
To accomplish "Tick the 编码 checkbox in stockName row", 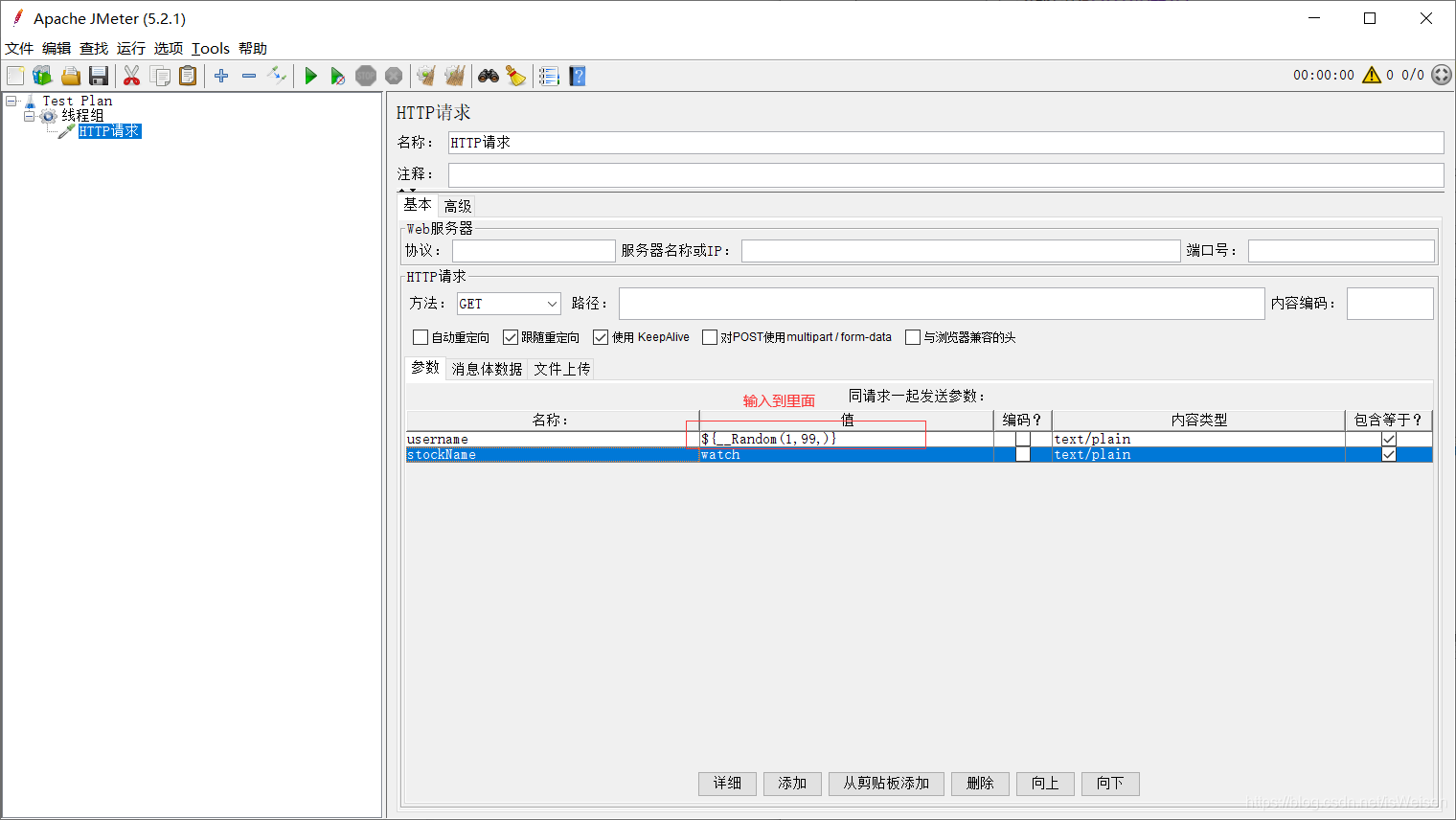I will coord(1023,454).
